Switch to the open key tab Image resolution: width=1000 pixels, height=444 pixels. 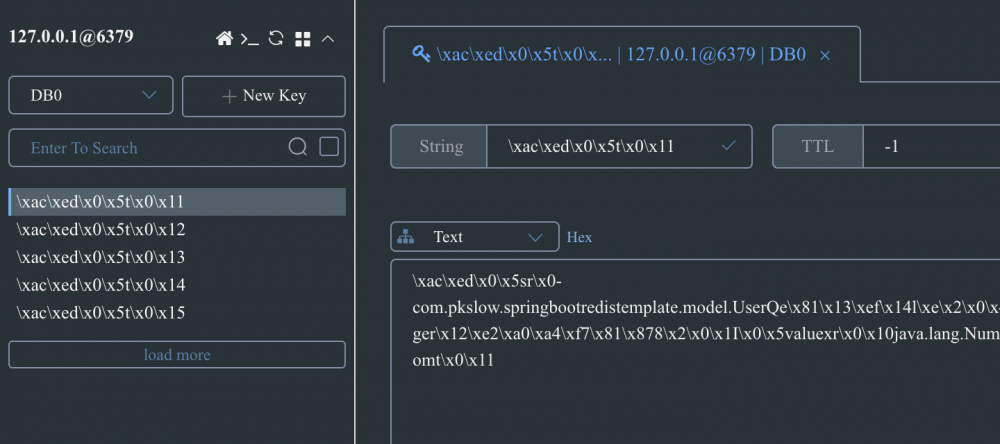610,55
